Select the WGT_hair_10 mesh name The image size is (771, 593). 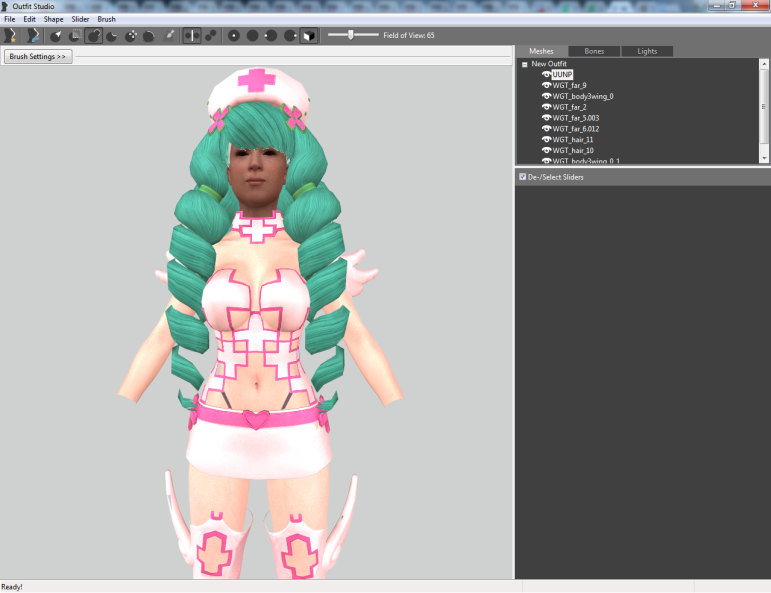[573, 150]
